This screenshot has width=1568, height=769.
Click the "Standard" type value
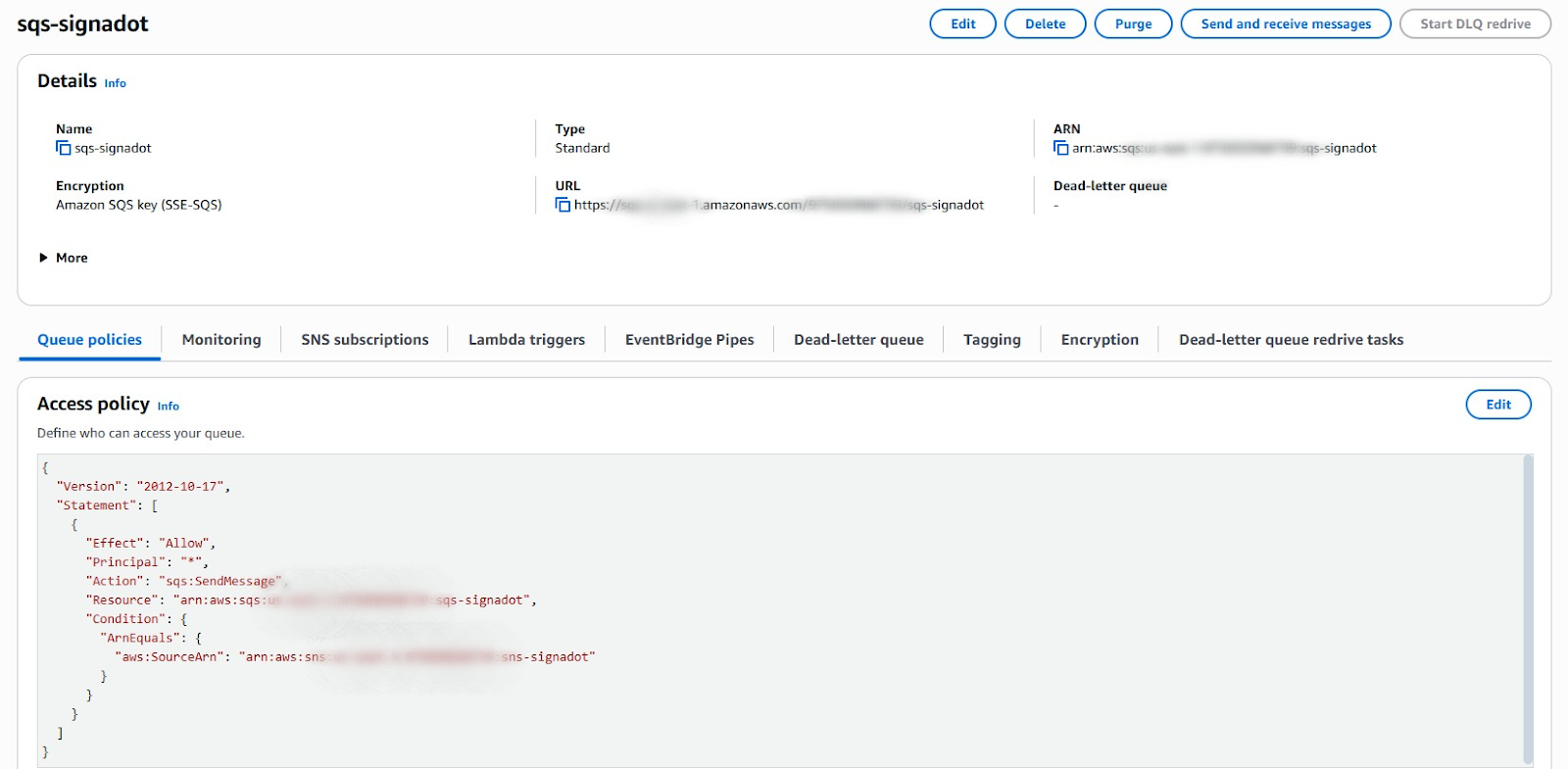582,148
